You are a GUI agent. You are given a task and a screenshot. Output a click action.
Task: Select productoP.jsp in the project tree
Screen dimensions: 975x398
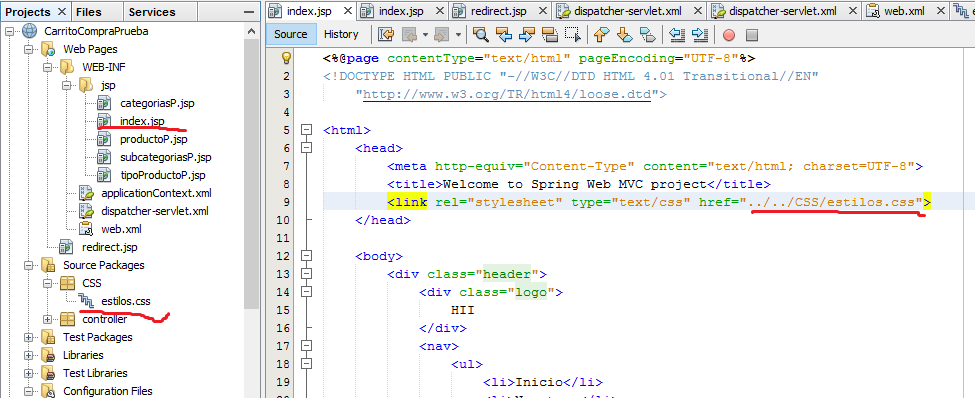point(153,139)
